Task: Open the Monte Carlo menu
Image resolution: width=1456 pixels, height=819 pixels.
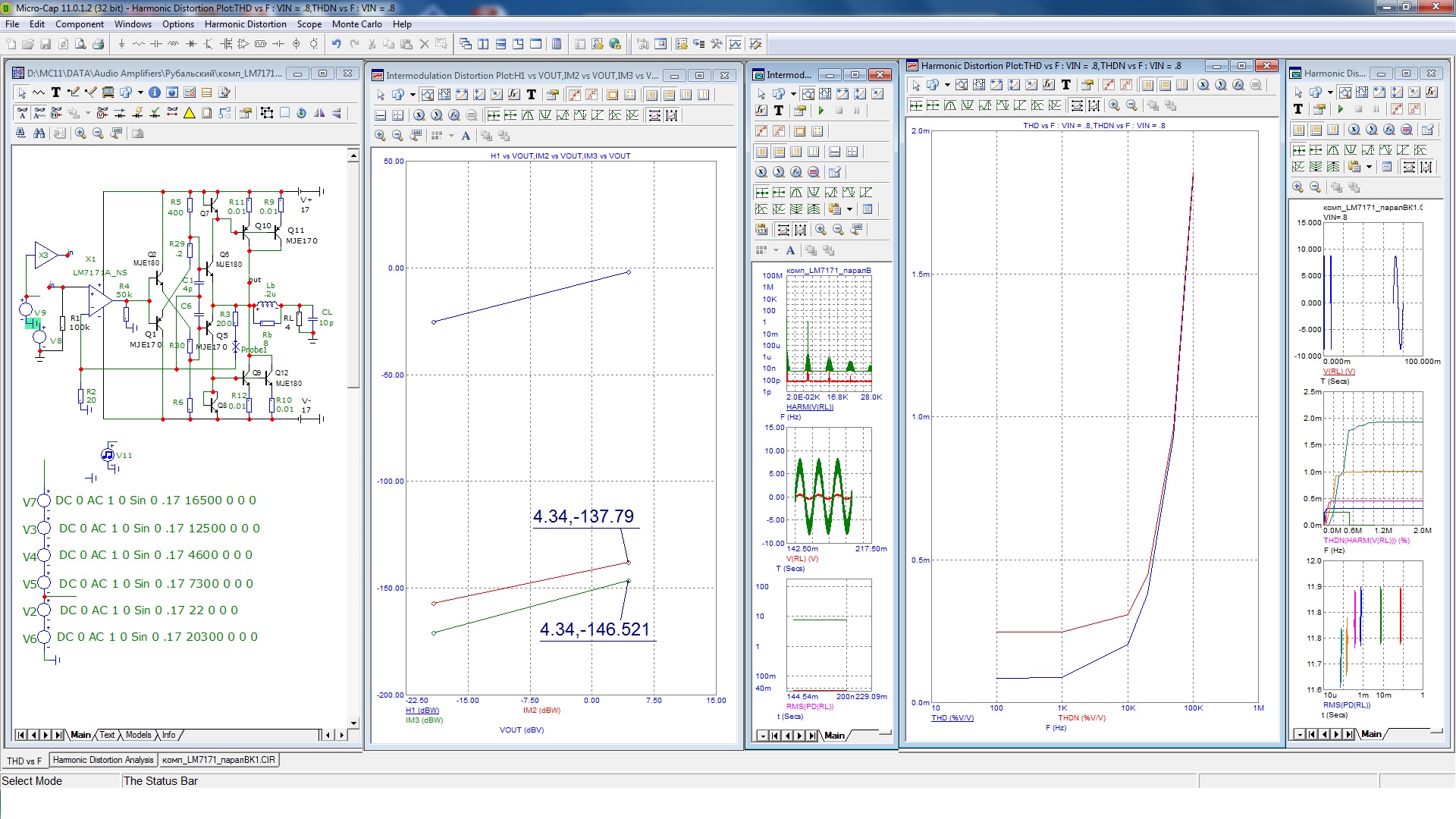Action: click(x=356, y=24)
